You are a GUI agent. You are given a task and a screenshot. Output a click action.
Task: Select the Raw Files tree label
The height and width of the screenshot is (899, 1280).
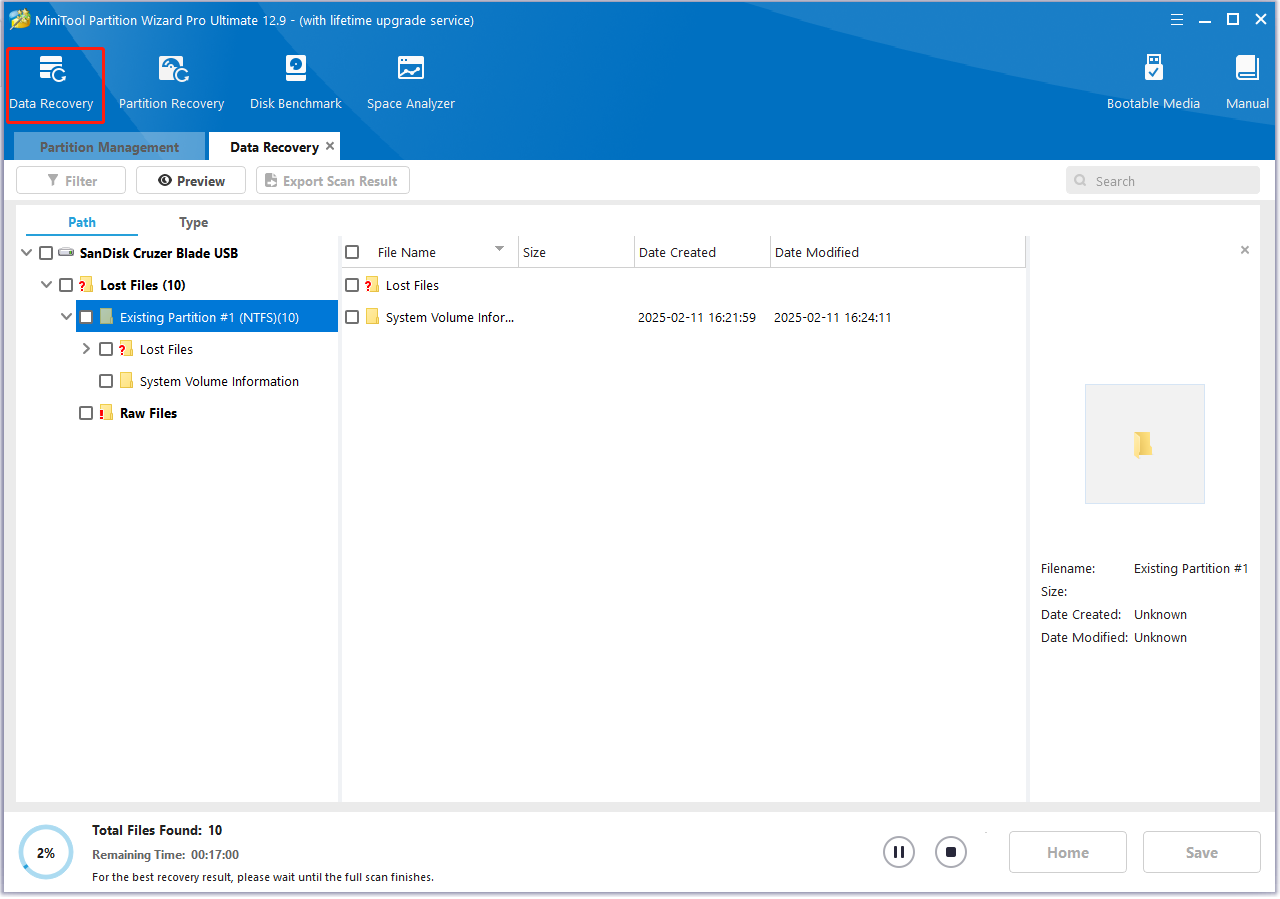coord(148,413)
